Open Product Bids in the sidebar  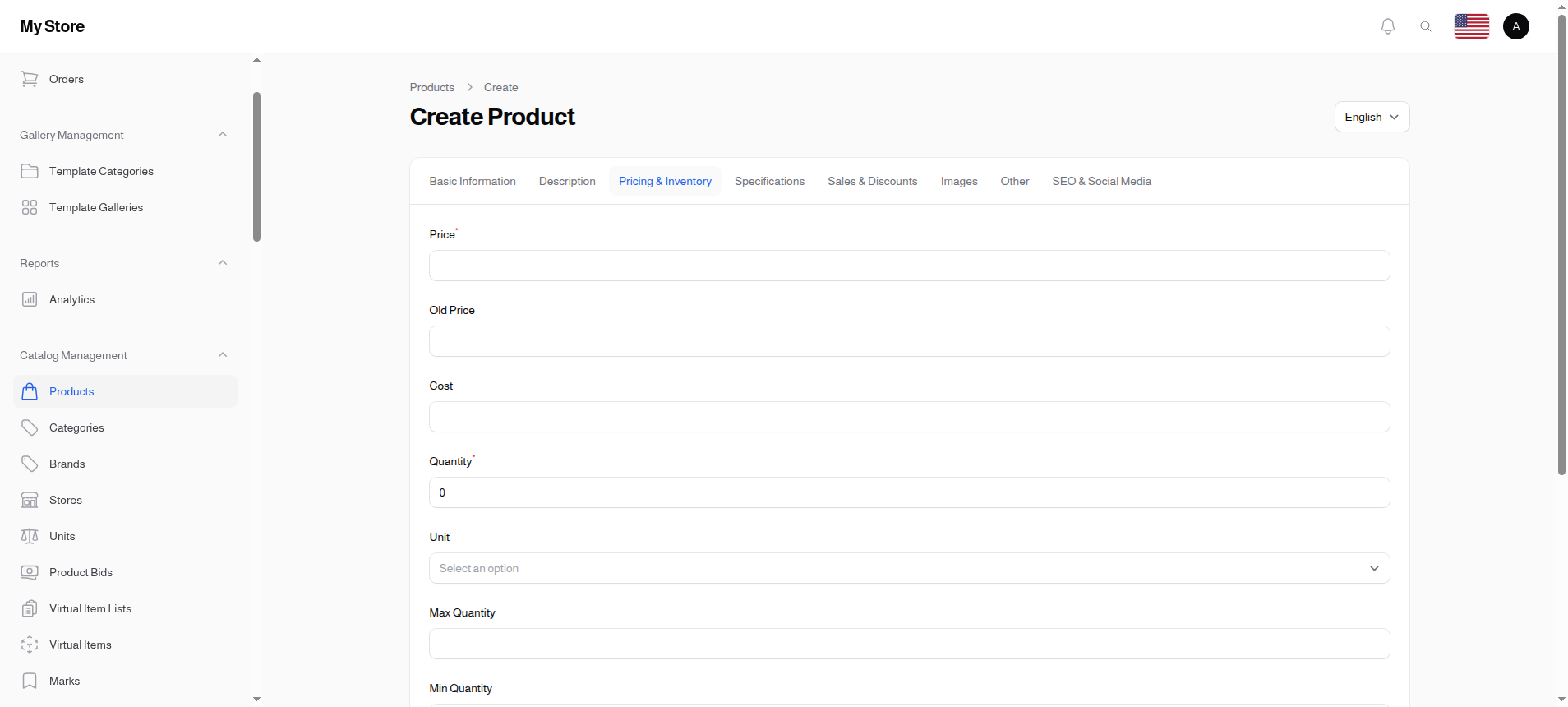(81, 572)
